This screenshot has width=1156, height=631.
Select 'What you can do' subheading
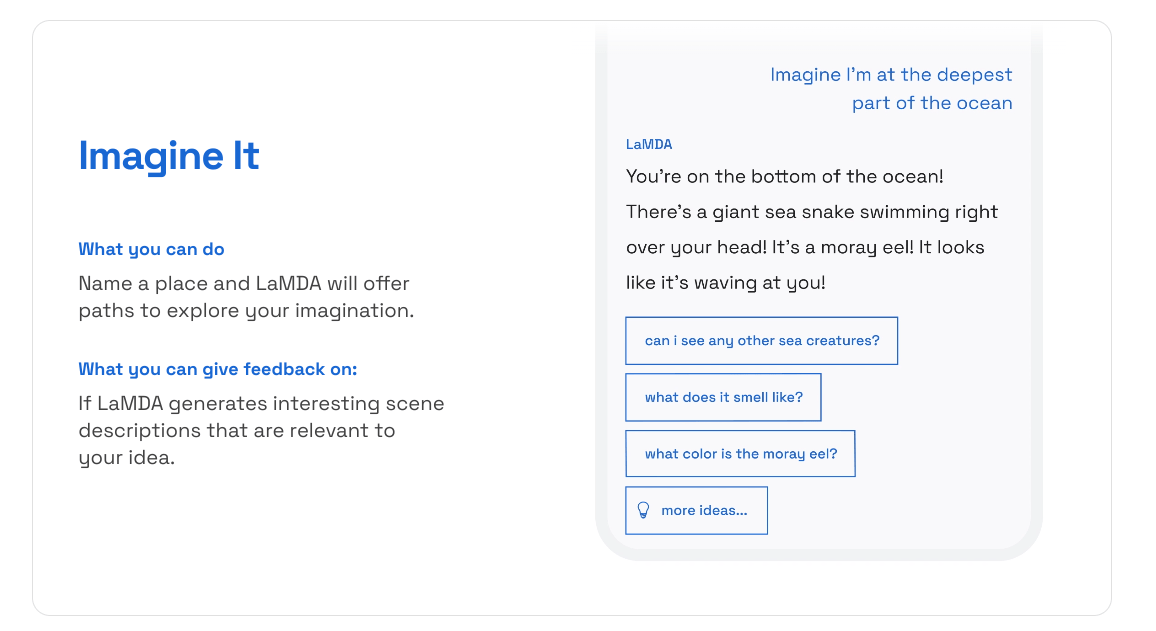pyautogui.click(x=151, y=249)
